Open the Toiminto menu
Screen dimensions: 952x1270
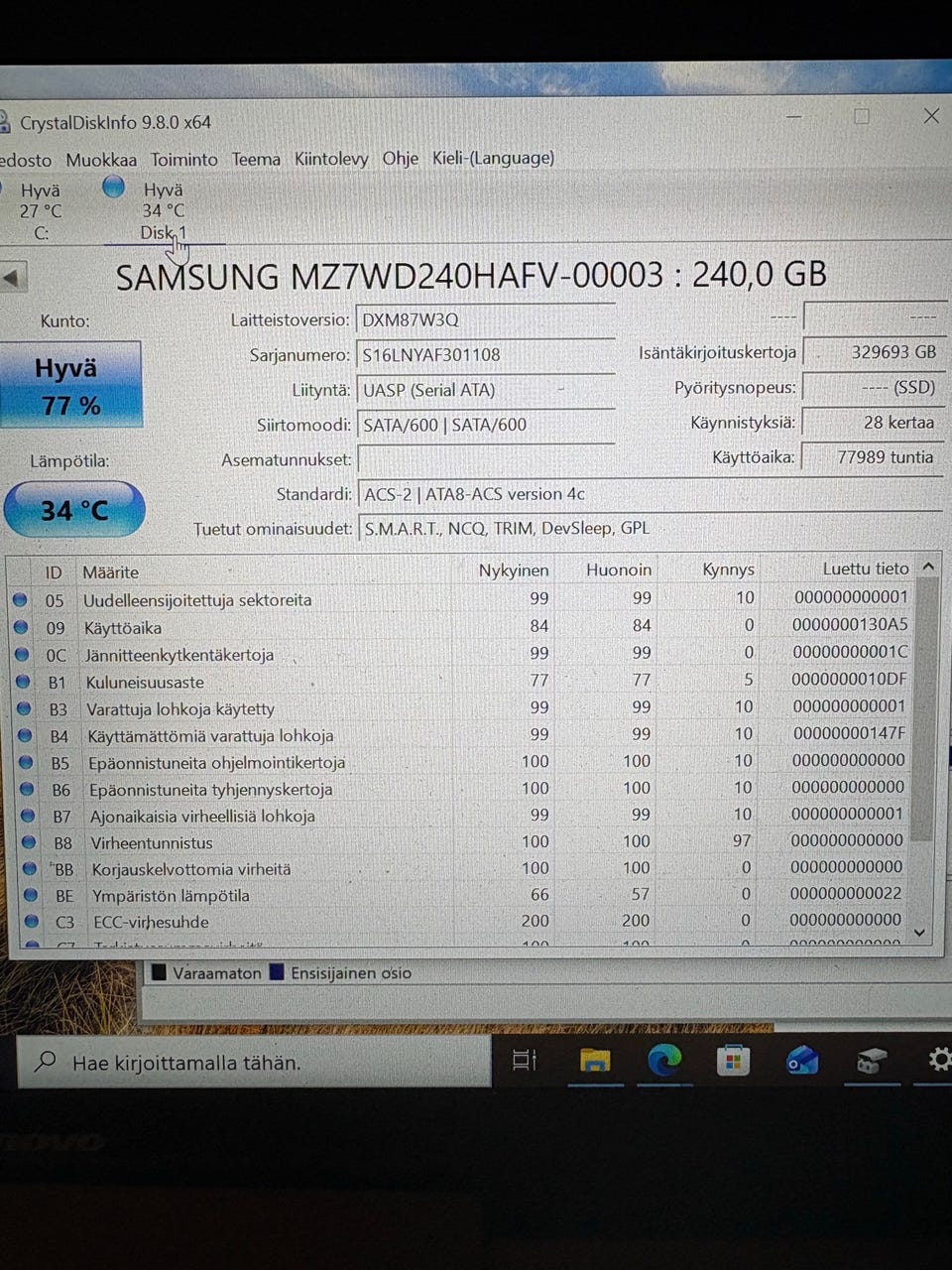point(184,159)
